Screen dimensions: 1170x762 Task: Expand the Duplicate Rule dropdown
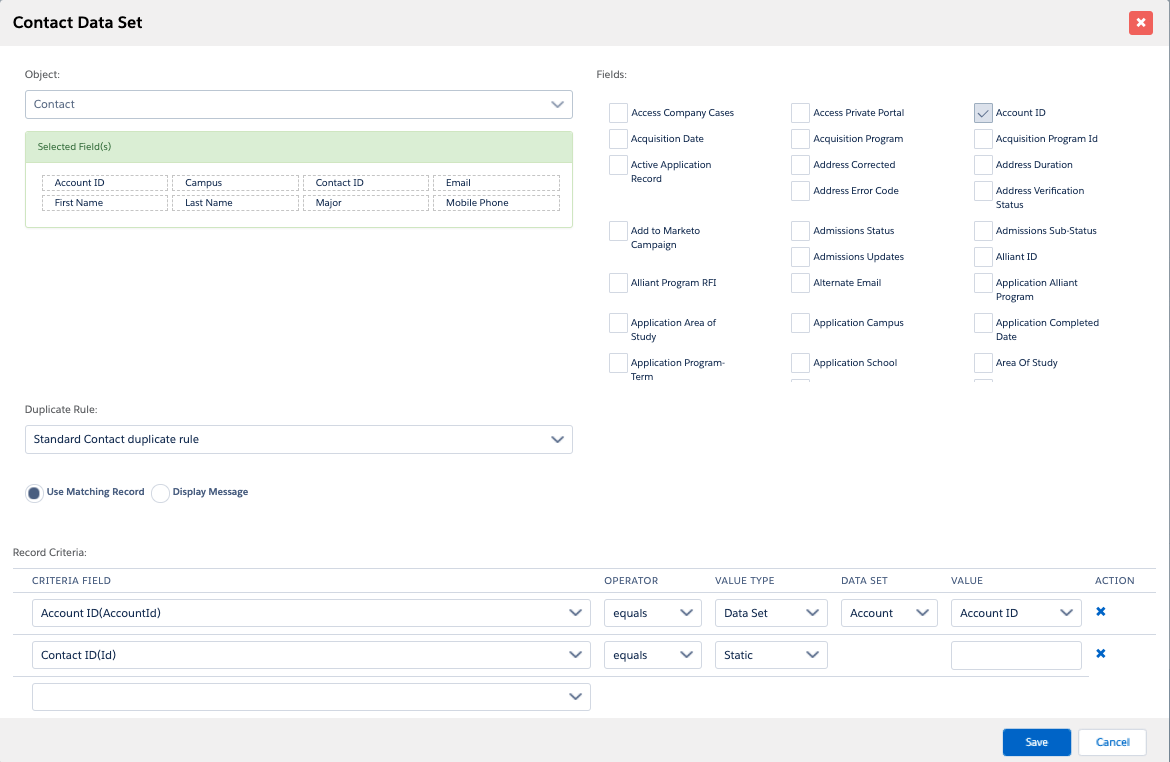[298, 439]
